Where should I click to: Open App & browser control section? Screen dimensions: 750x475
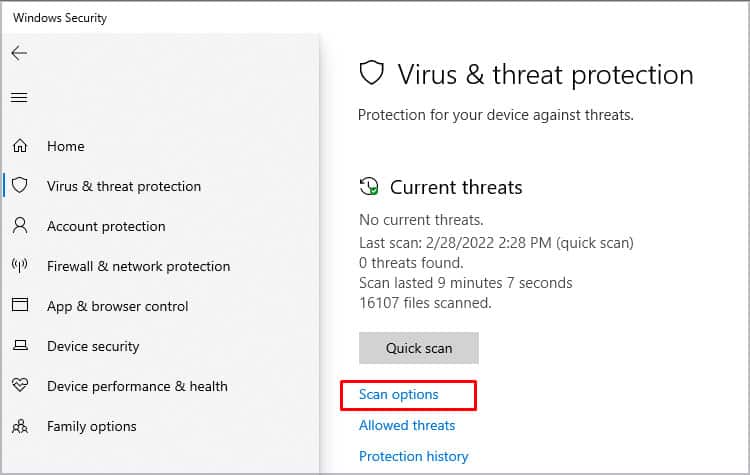point(117,306)
